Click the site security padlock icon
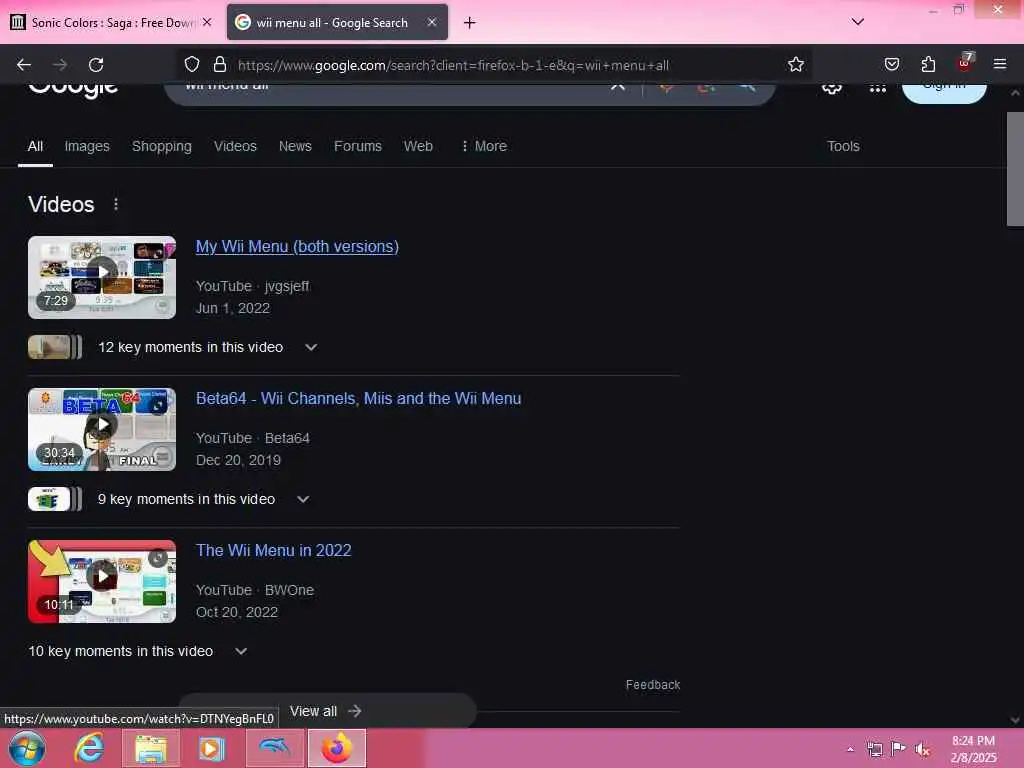 click(220, 65)
